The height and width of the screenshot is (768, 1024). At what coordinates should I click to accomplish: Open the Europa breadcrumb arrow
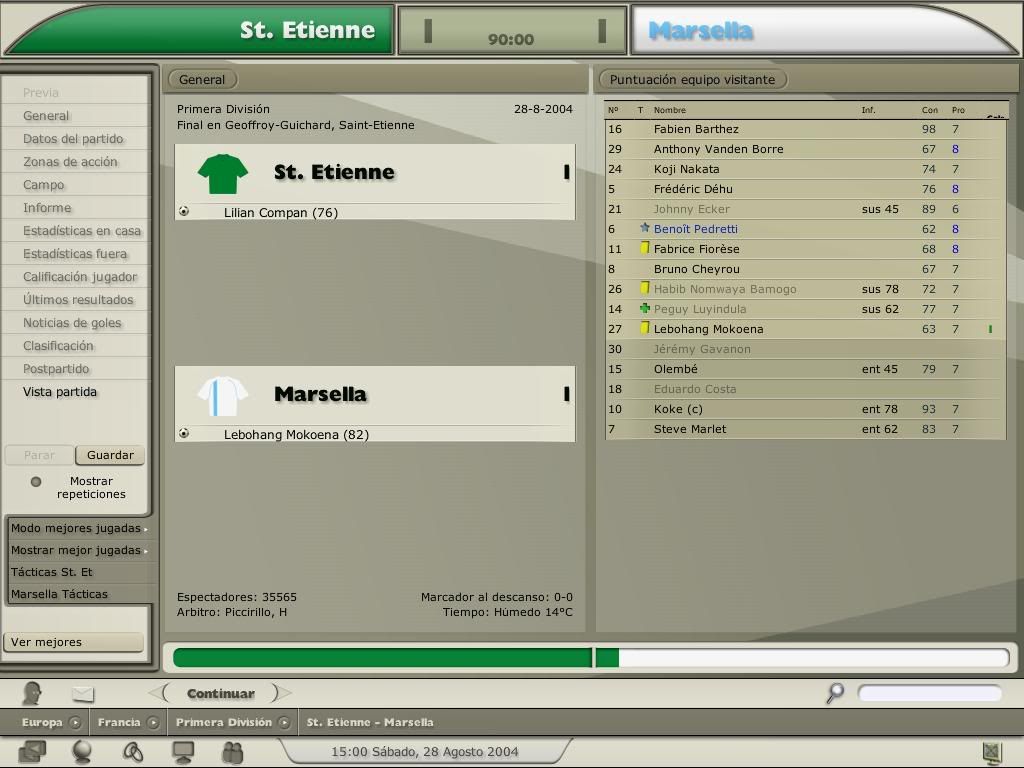click(75, 722)
